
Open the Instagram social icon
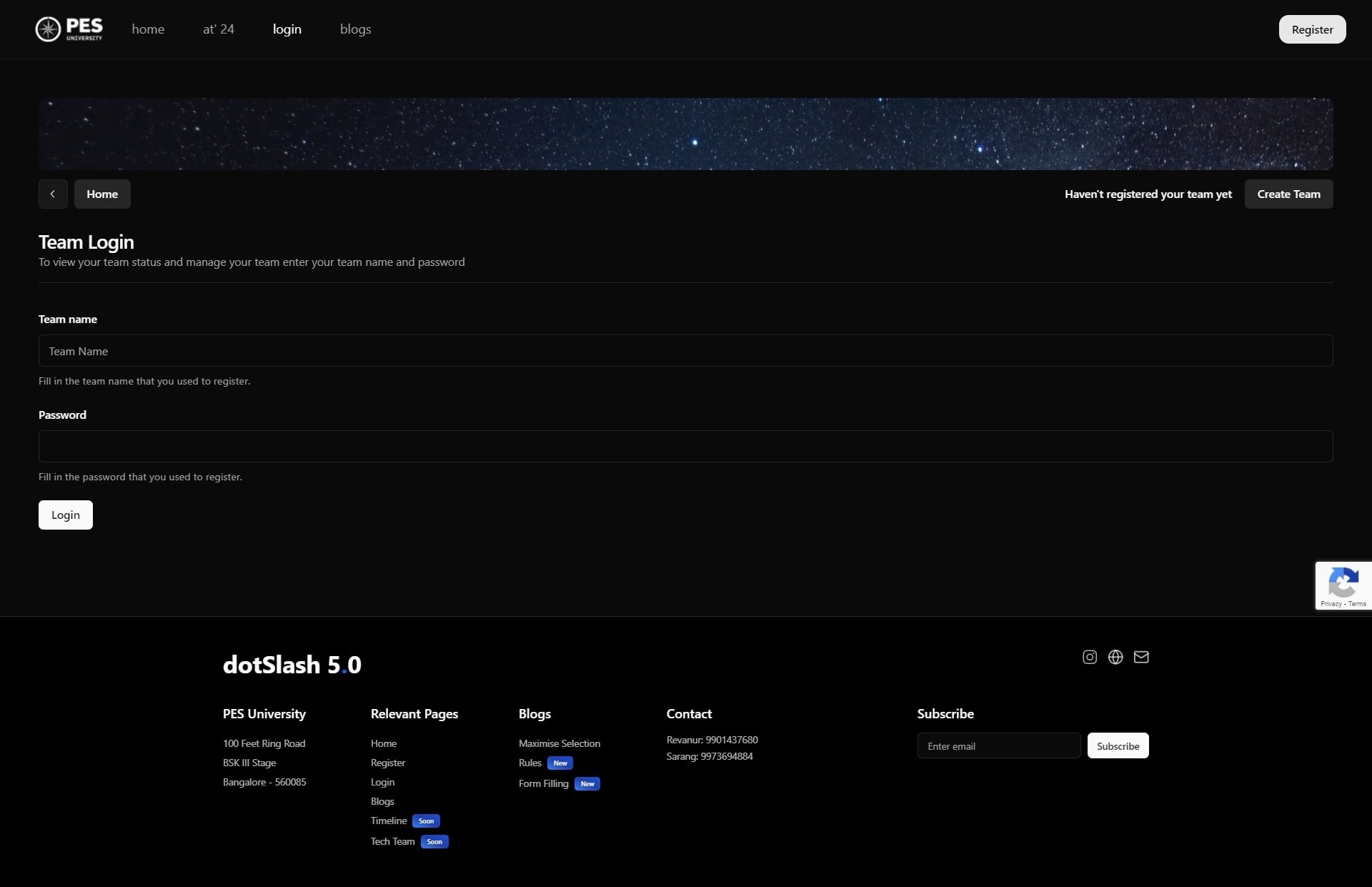point(1088,657)
